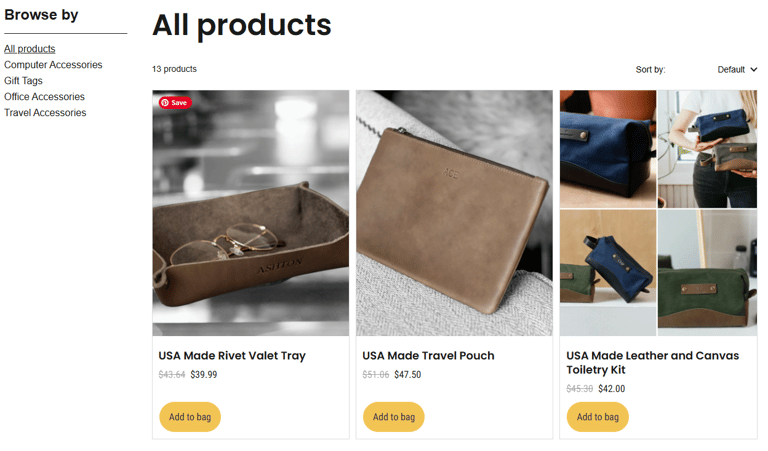Click the All products page heading
The image size is (768, 451).
click(x=242, y=25)
